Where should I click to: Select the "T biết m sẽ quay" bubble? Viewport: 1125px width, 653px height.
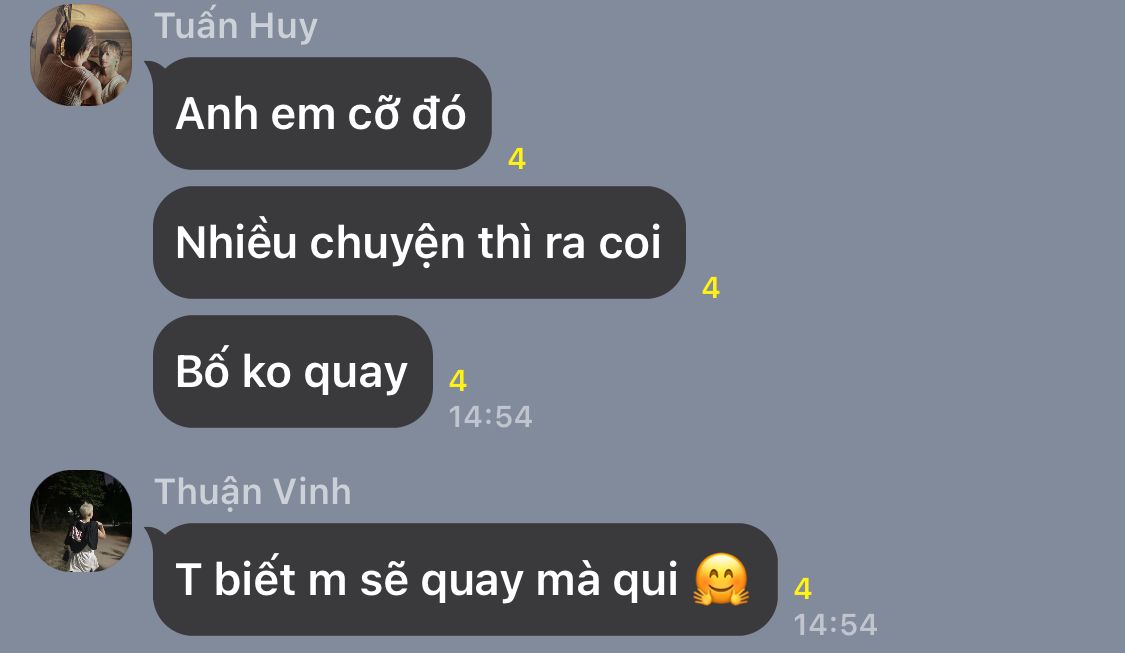pos(465,579)
